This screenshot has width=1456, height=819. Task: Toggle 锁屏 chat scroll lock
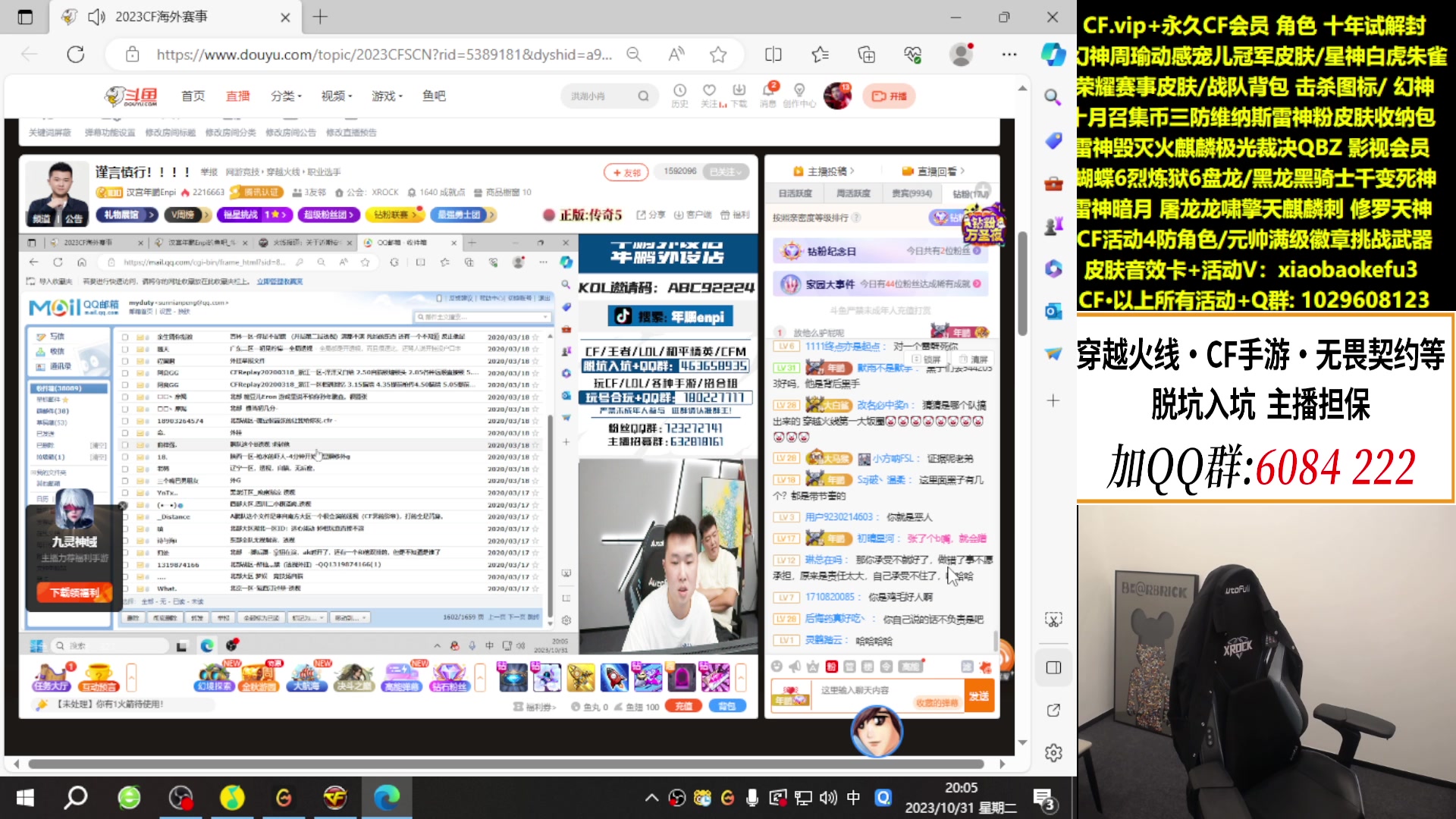click(926, 359)
